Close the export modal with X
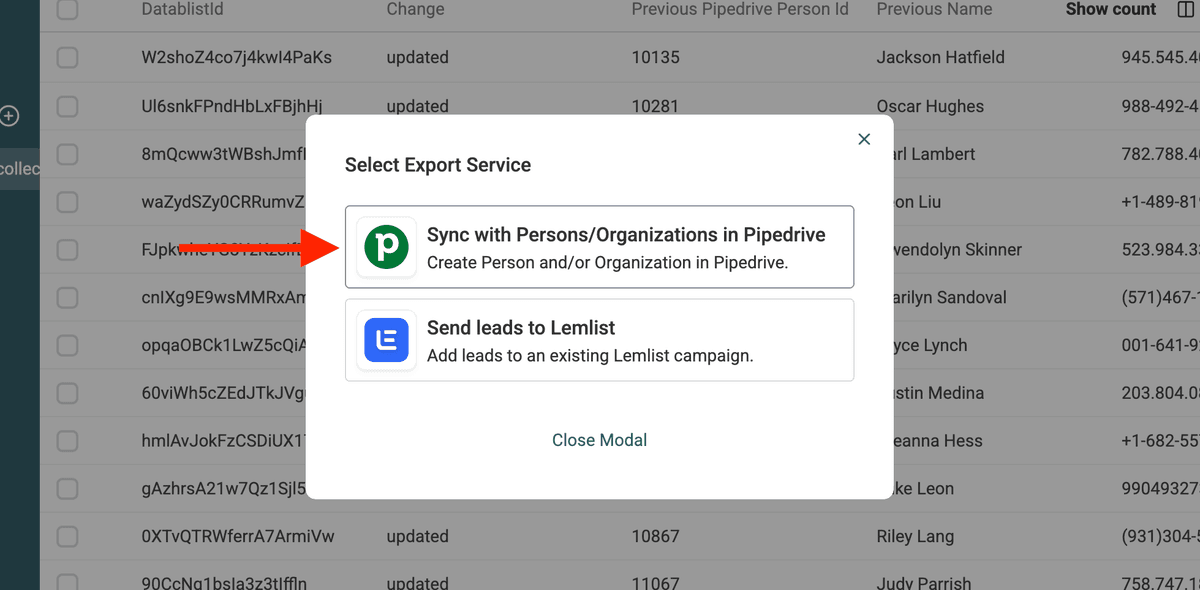Viewport: 1200px width, 590px height. (865, 139)
